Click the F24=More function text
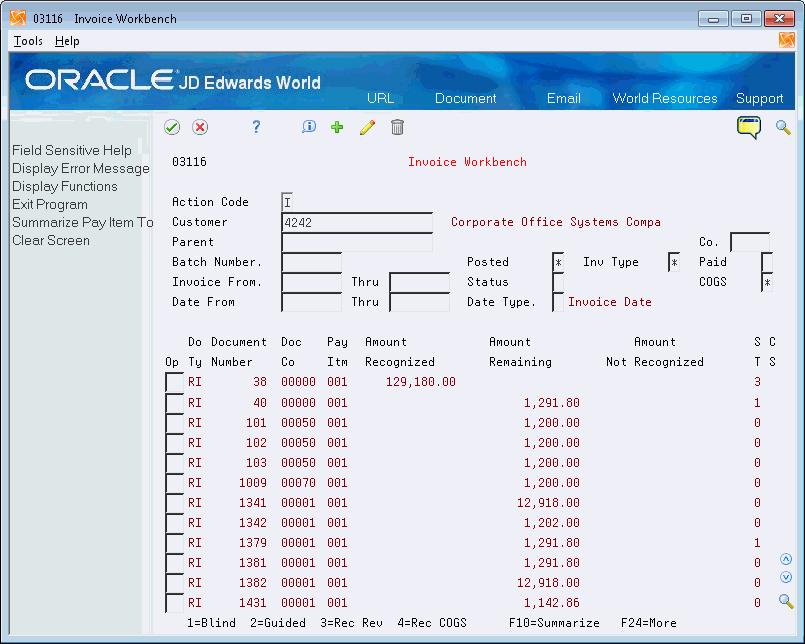 (x=648, y=623)
